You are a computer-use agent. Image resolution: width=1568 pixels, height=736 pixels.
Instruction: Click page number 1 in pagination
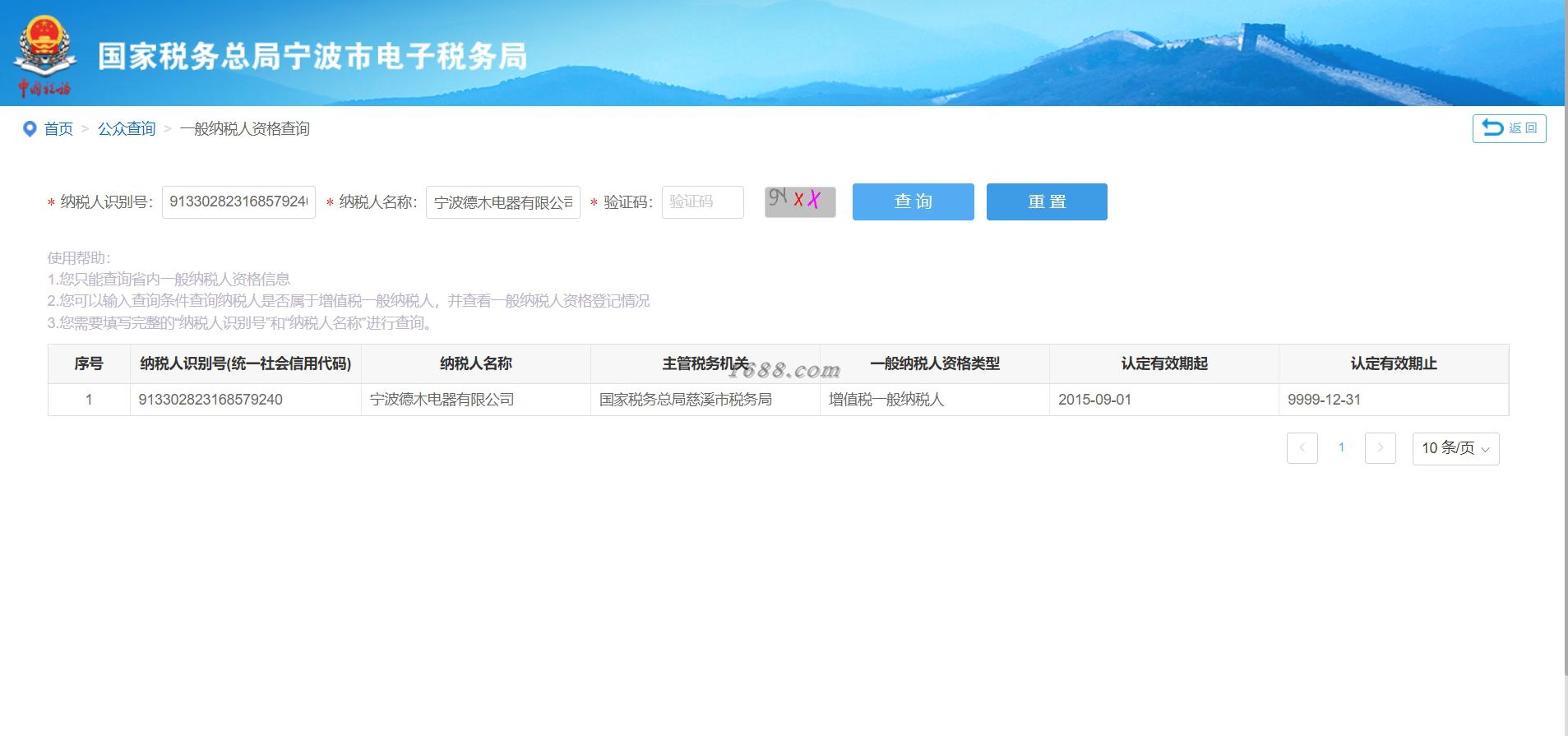(x=1341, y=448)
